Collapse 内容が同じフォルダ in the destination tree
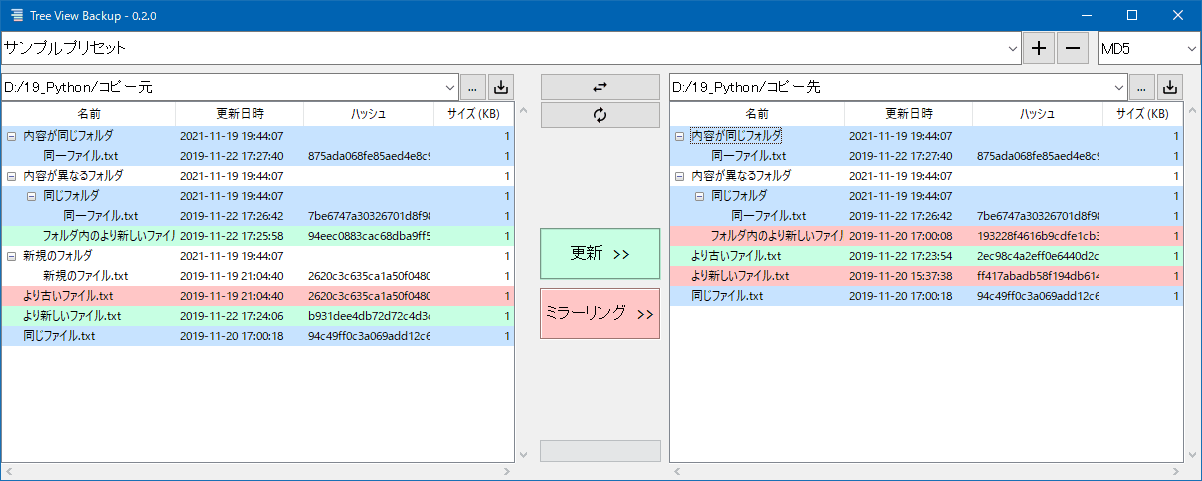The image size is (1202, 481). pos(680,135)
